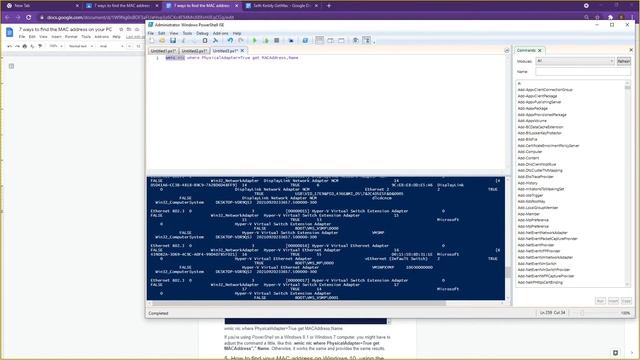Click the Refresh button in Commands pane

tap(623, 61)
